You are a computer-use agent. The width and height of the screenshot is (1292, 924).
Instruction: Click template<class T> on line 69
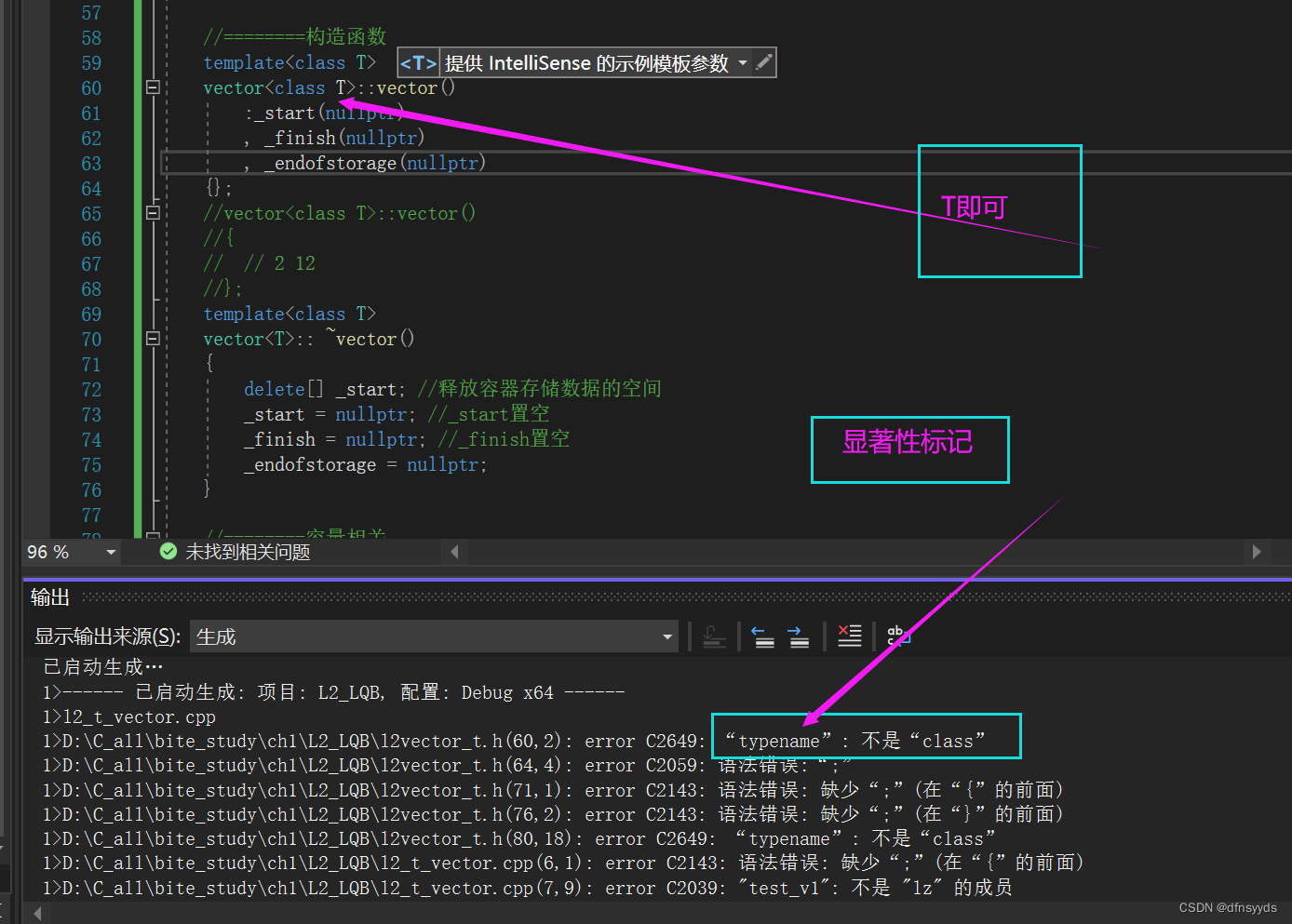[289, 314]
